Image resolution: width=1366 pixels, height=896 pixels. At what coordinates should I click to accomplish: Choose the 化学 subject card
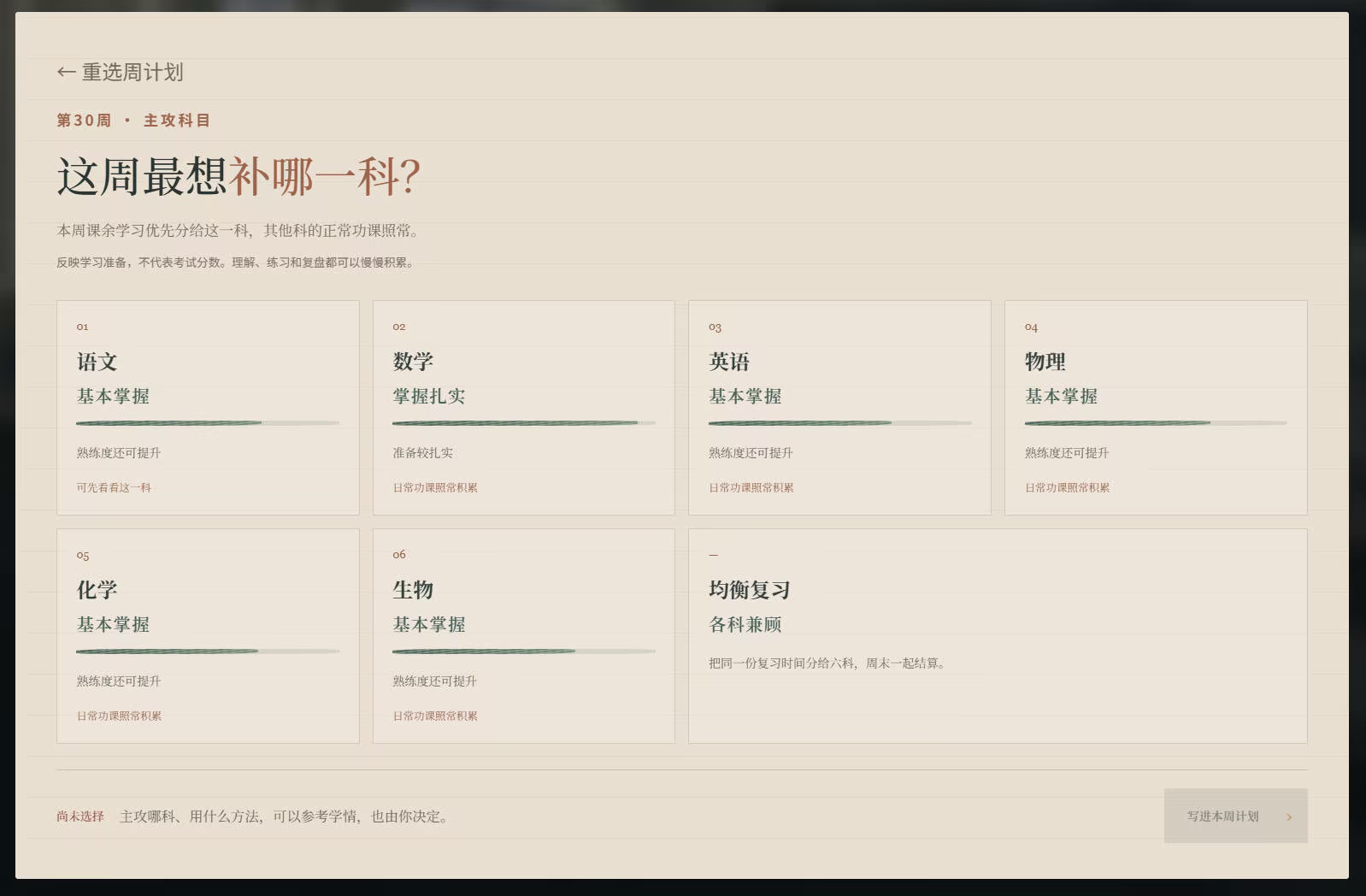208,636
